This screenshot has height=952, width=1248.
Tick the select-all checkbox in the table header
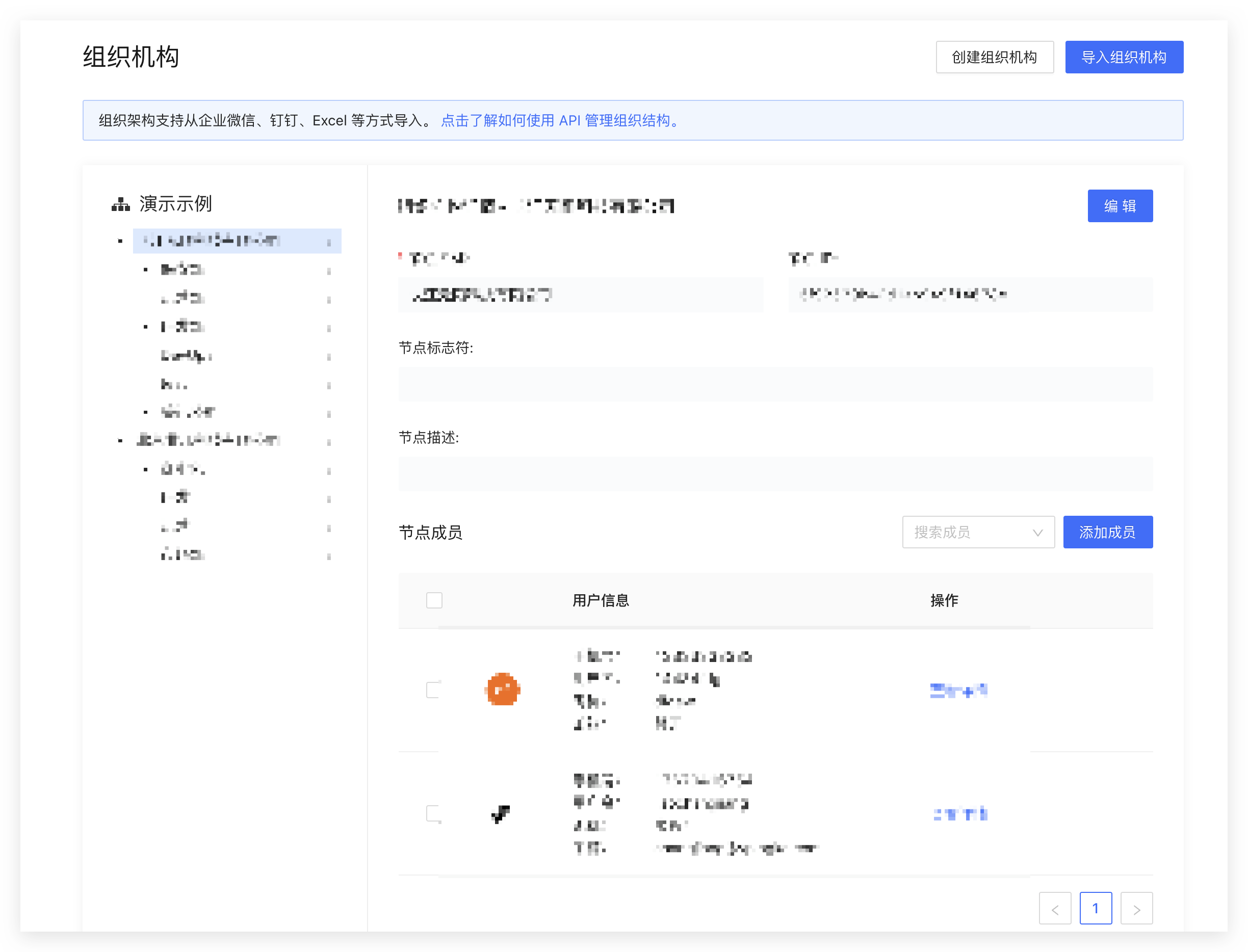[x=434, y=600]
